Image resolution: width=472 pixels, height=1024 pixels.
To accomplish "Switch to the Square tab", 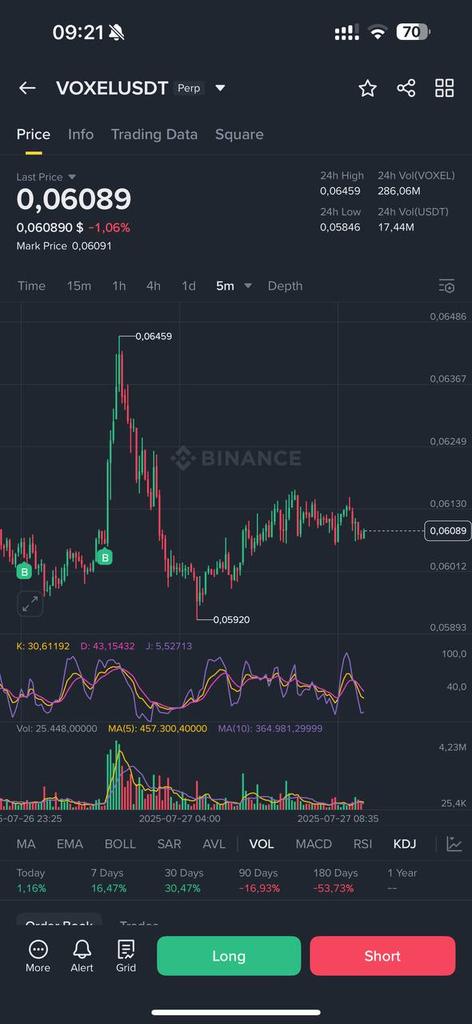I will [x=240, y=135].
